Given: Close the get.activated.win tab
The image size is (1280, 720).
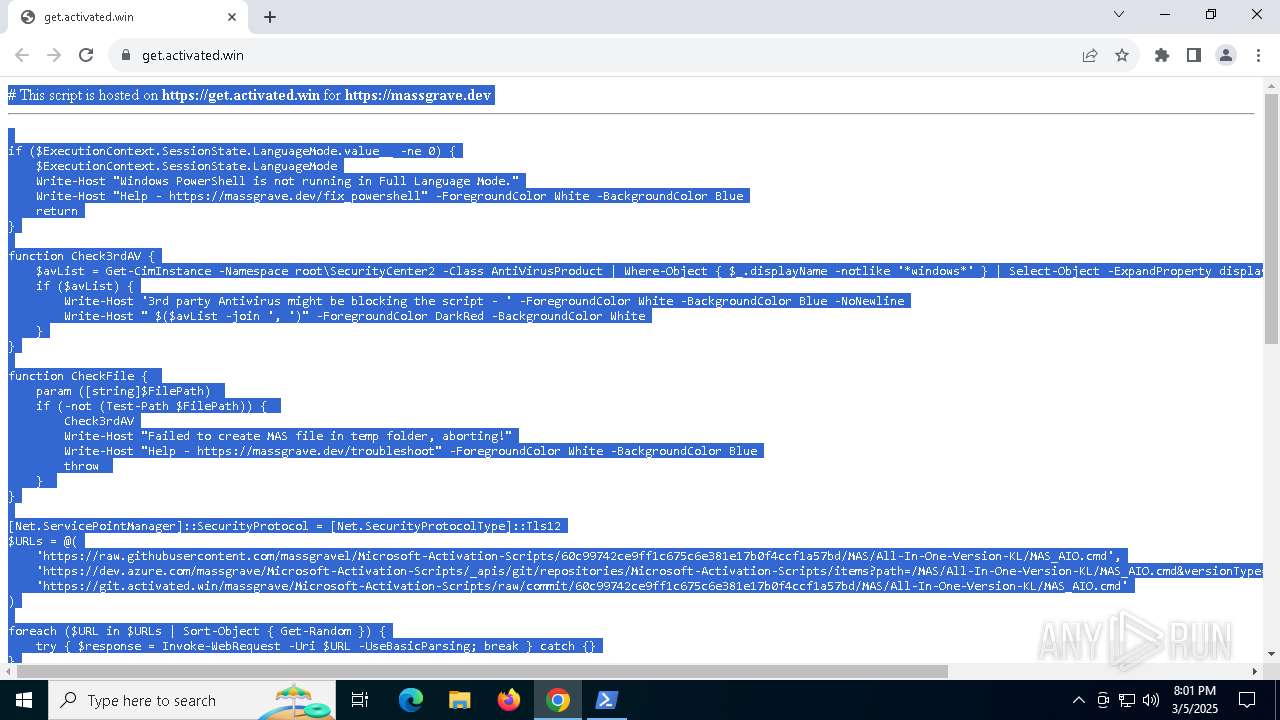Looking at the screenshot, I should (232, 16).
